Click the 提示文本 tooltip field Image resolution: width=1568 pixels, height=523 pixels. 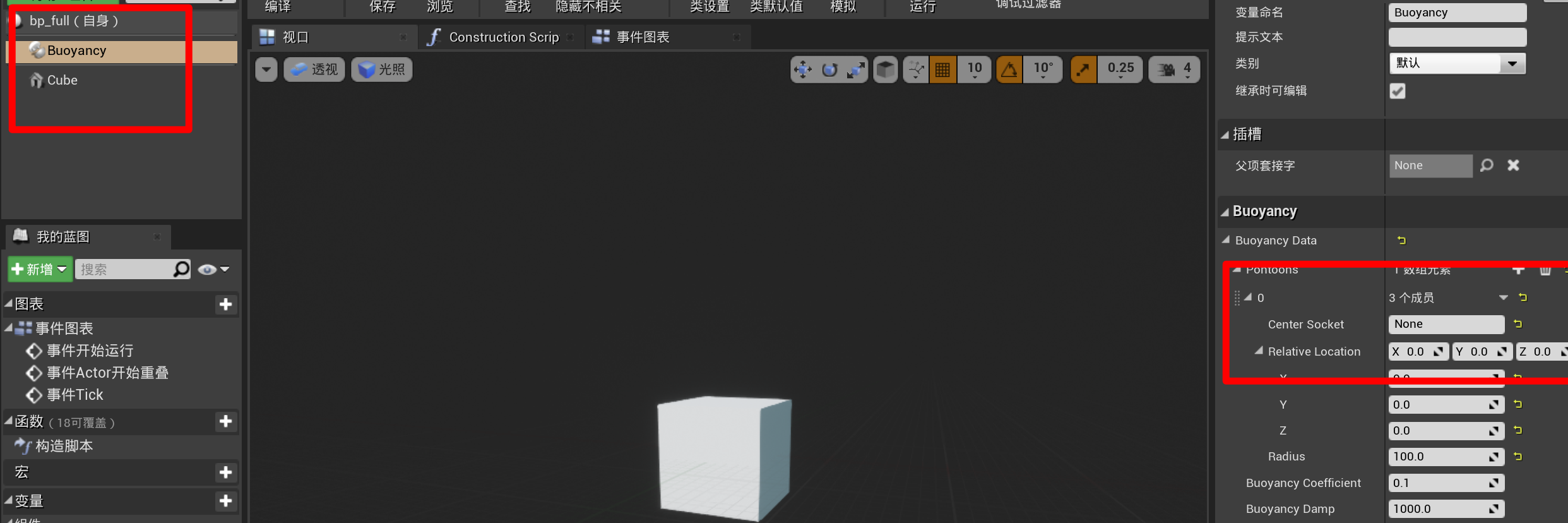(1458, 37)
